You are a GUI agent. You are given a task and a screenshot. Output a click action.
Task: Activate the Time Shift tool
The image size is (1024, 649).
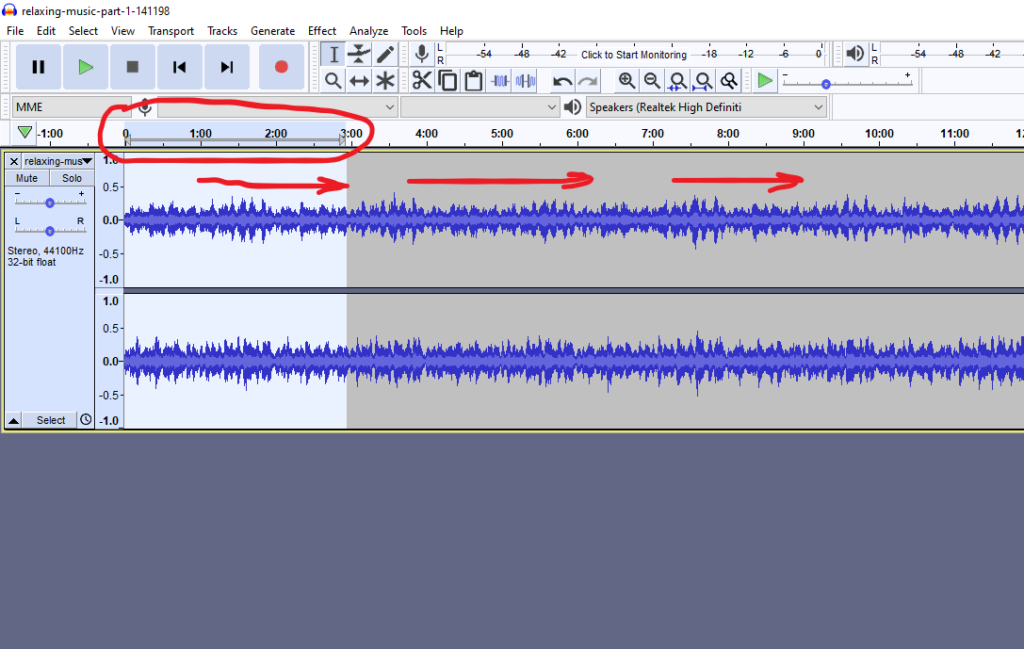pos(359,81)
